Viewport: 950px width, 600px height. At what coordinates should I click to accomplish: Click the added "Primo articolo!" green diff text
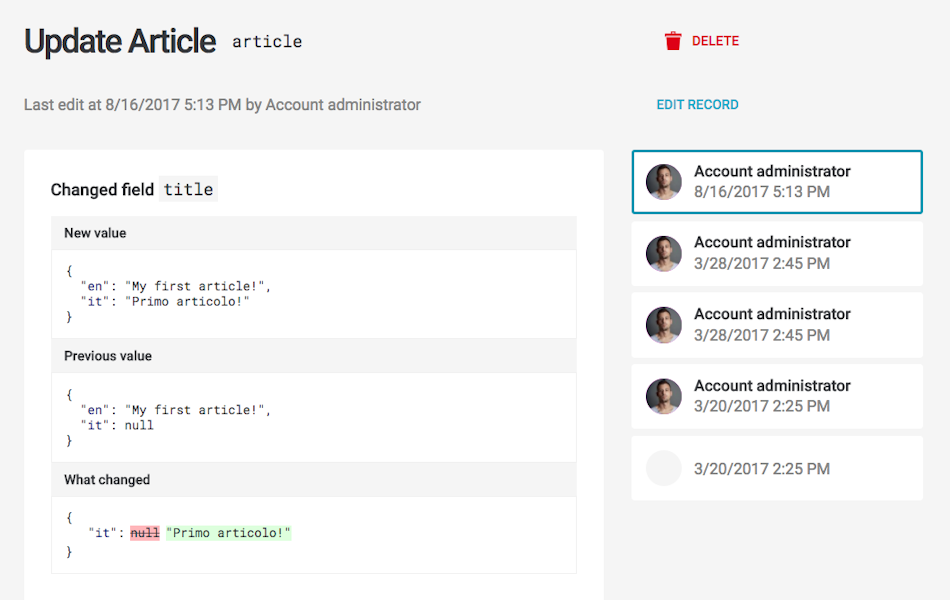coord(228,533)
